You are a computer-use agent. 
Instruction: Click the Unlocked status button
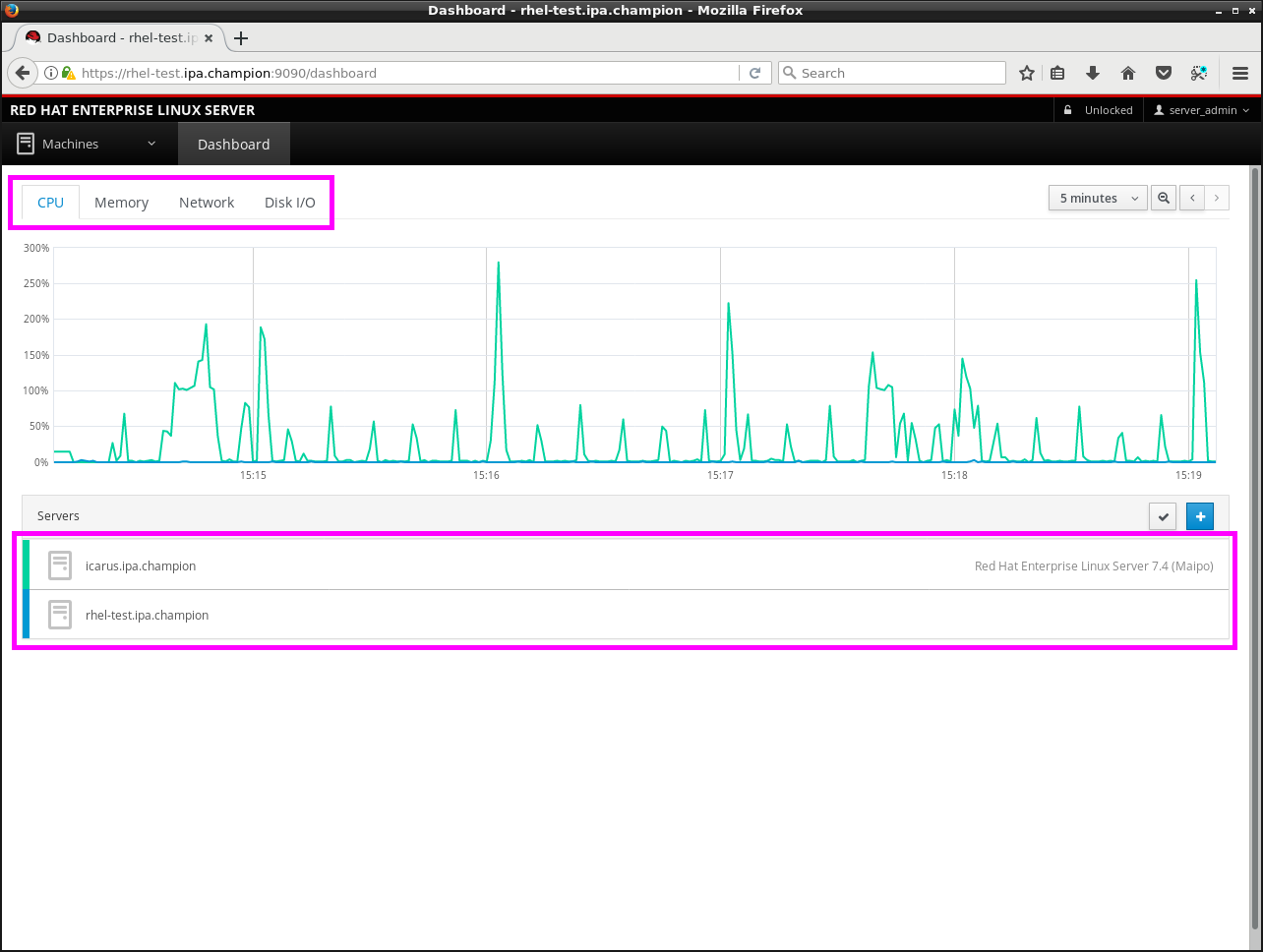point(1099,110)
